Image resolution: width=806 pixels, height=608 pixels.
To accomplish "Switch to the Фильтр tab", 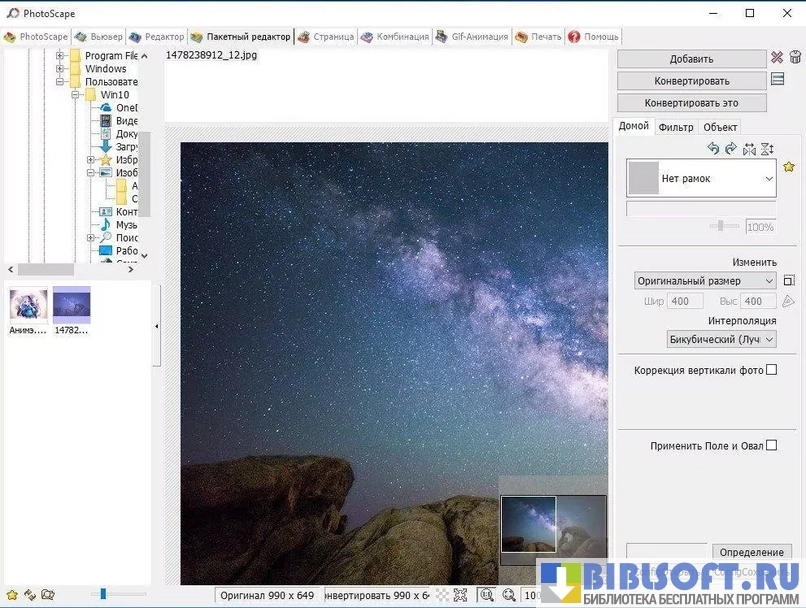I will pos(676,127).
